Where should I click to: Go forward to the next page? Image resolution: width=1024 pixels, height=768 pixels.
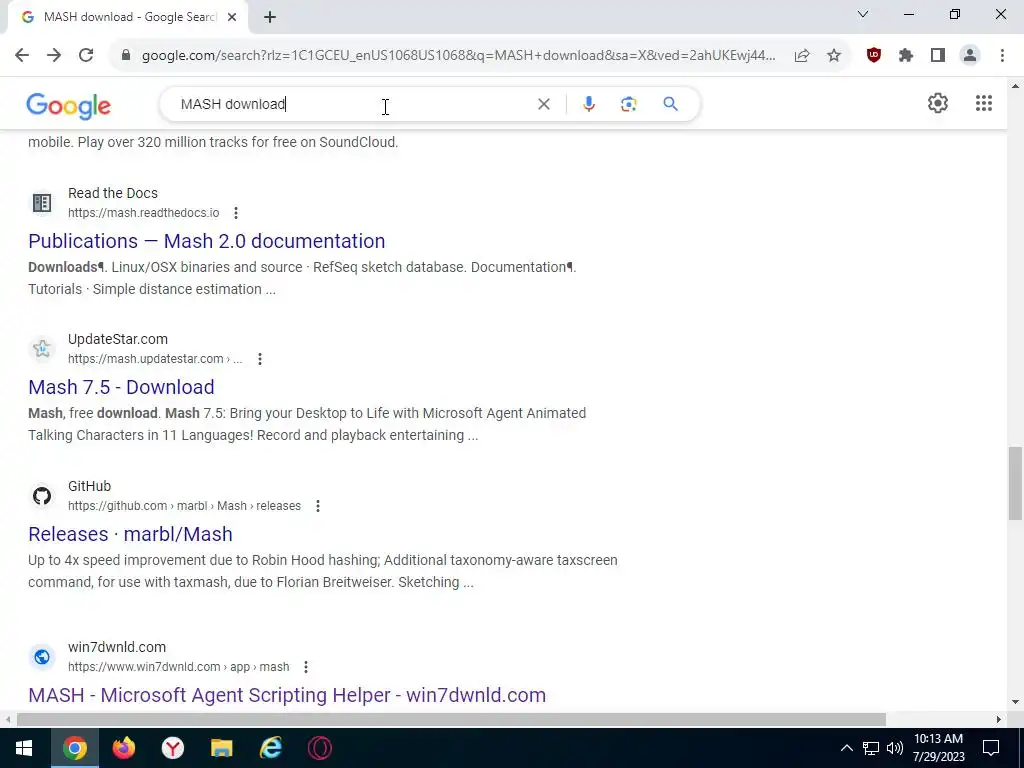[54, 56]
